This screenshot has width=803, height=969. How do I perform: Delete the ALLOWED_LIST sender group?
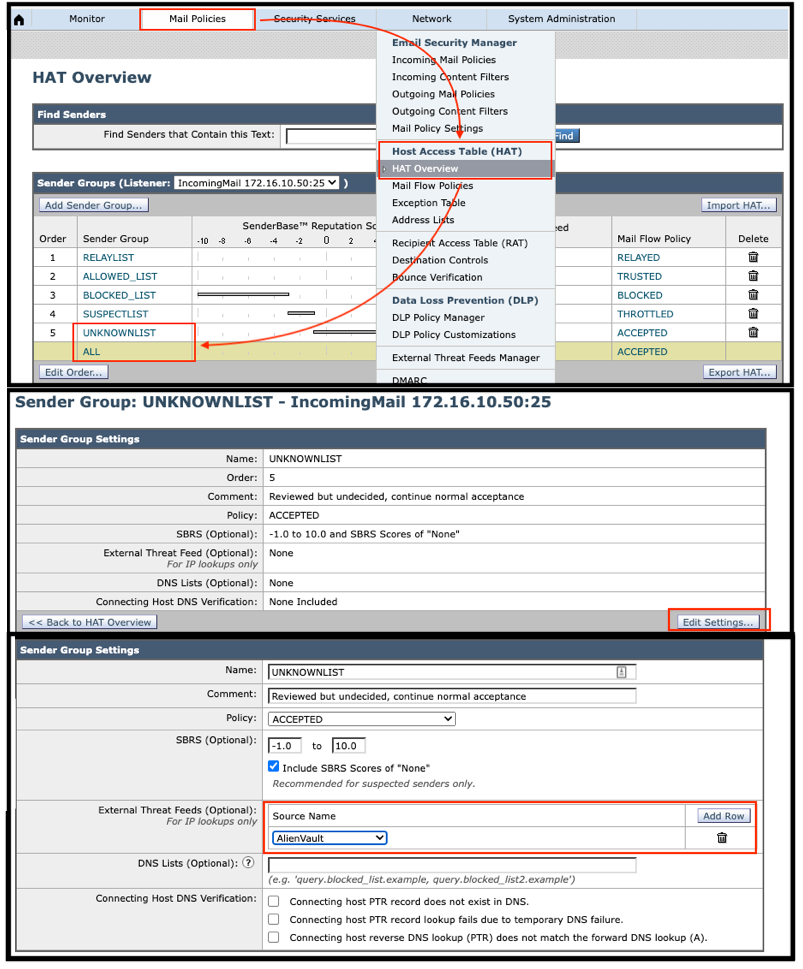[x=753, y=276]
